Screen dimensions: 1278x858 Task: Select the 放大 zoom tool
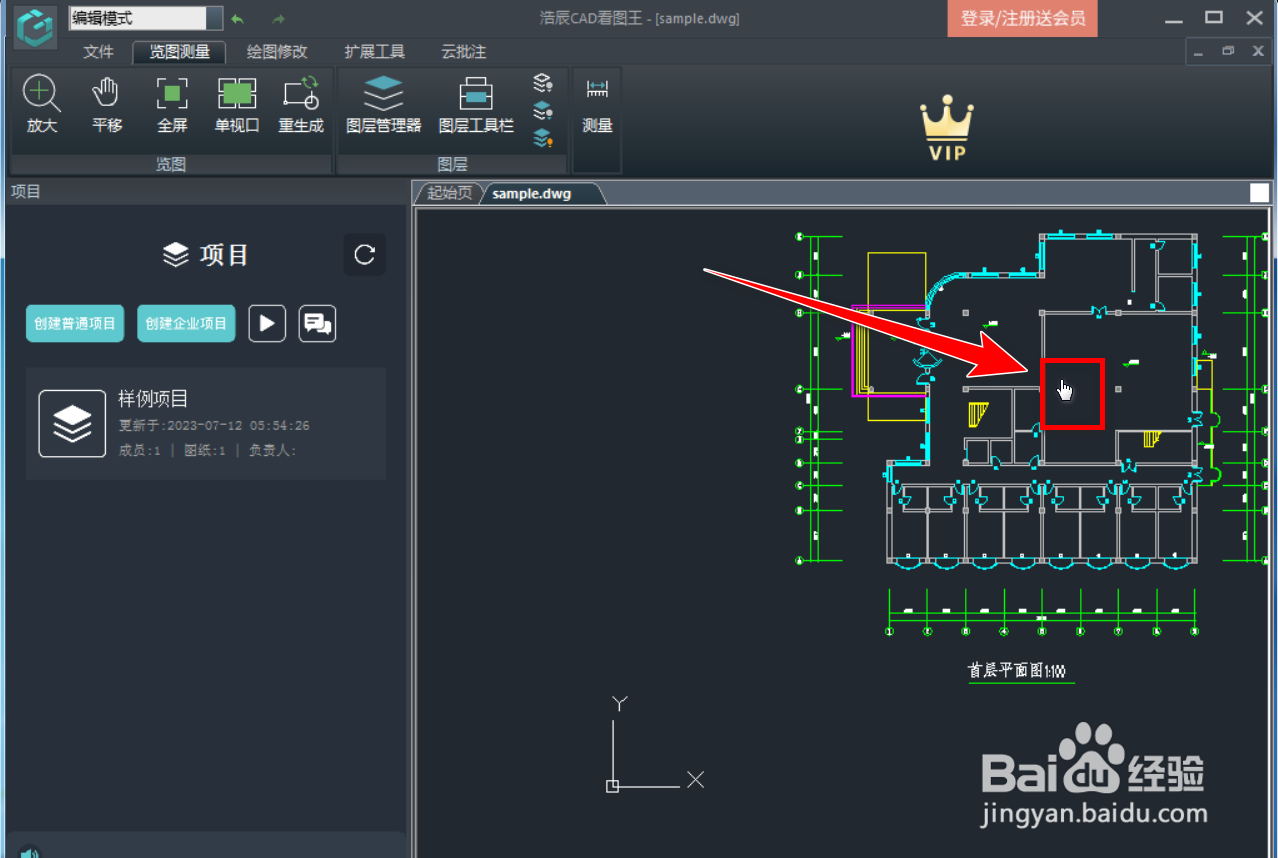[42, 105]
